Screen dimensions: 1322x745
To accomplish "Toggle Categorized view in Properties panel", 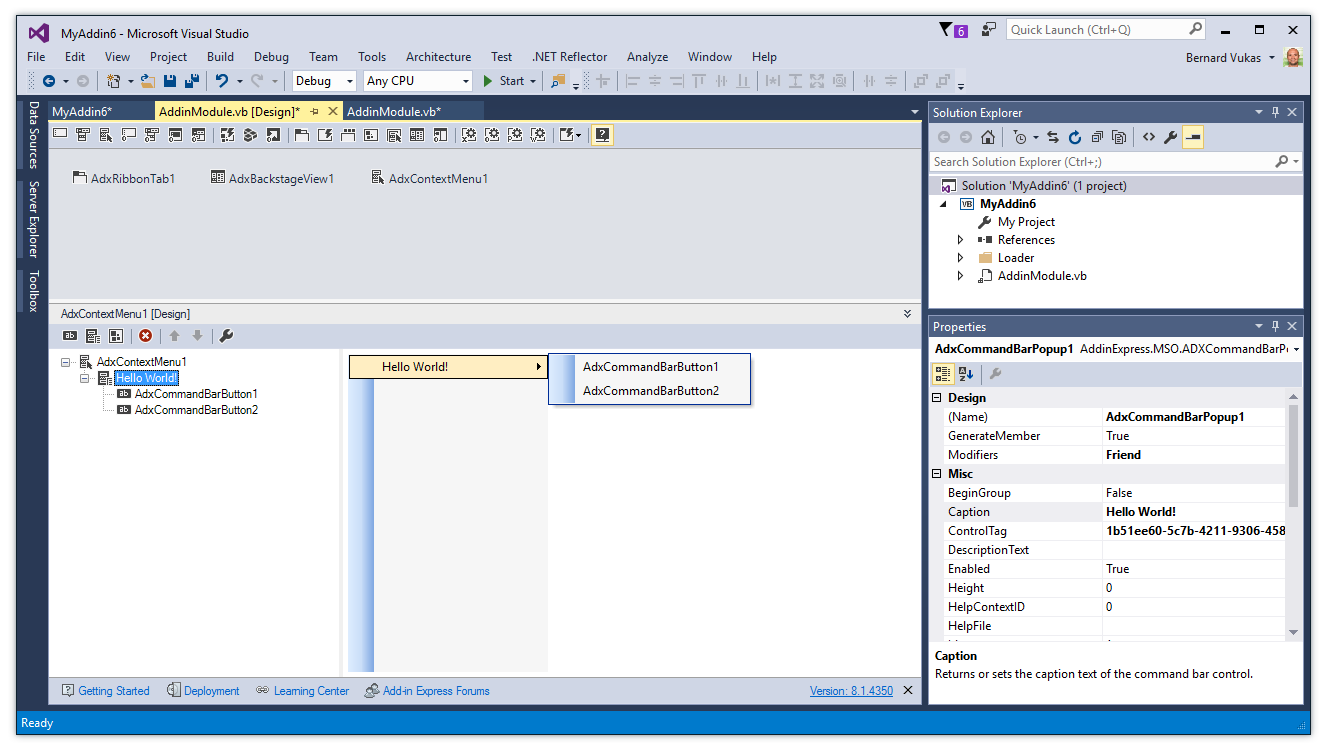I will (943, 374).
